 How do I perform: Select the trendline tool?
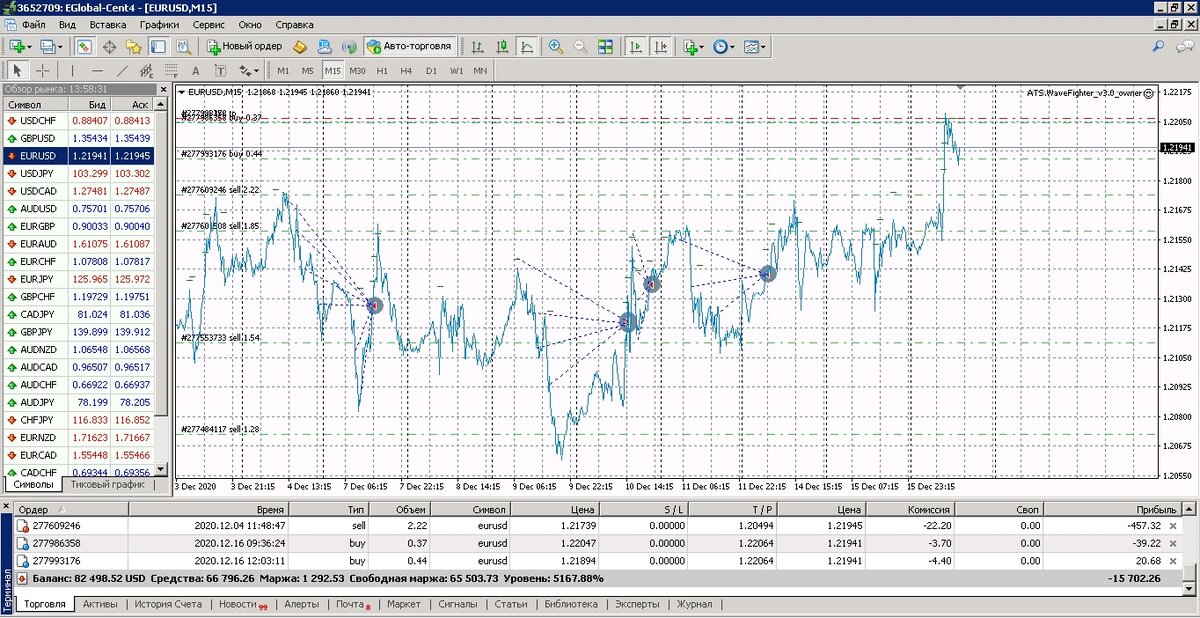tap(122, 71)
